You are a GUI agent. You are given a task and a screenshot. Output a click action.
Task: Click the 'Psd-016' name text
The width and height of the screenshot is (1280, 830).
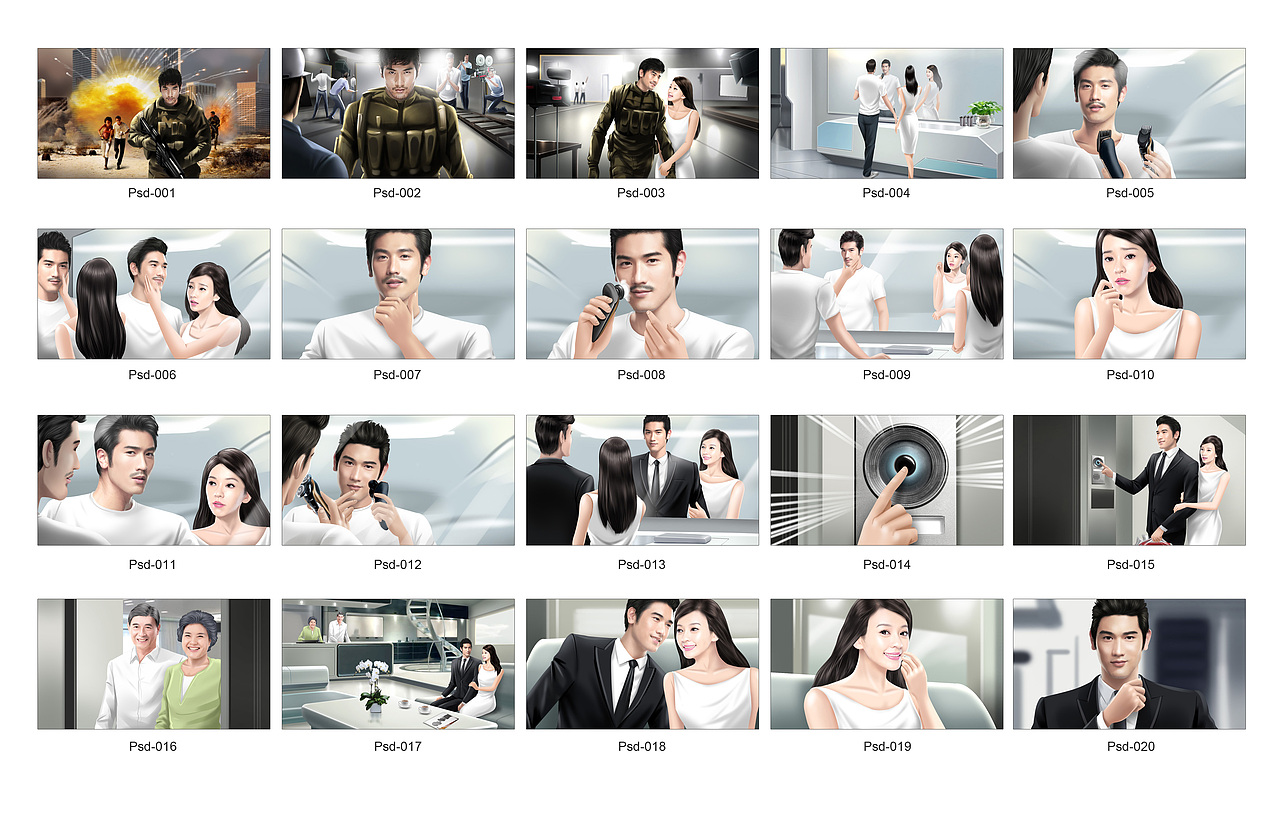click(x=152, y=747)
